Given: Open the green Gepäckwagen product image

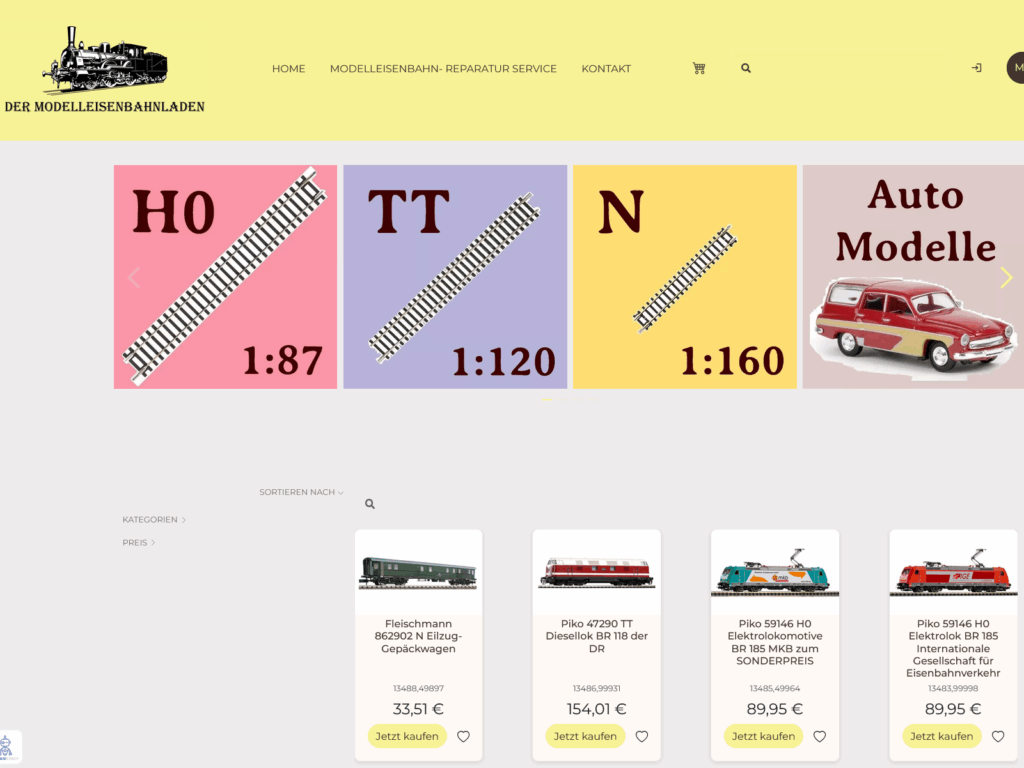Looking at the screenshot, I should pyautogui.click(x=419, y=573).
